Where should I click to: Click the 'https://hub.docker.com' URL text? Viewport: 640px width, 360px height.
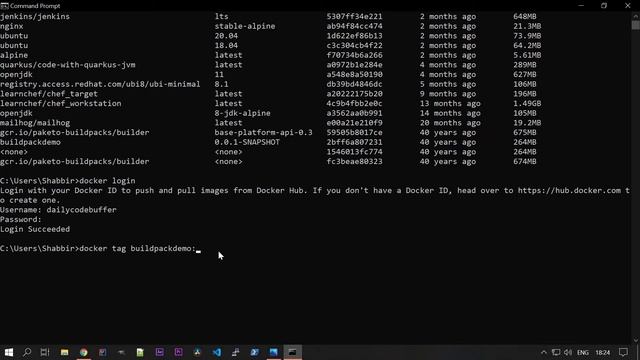point(569,191)
